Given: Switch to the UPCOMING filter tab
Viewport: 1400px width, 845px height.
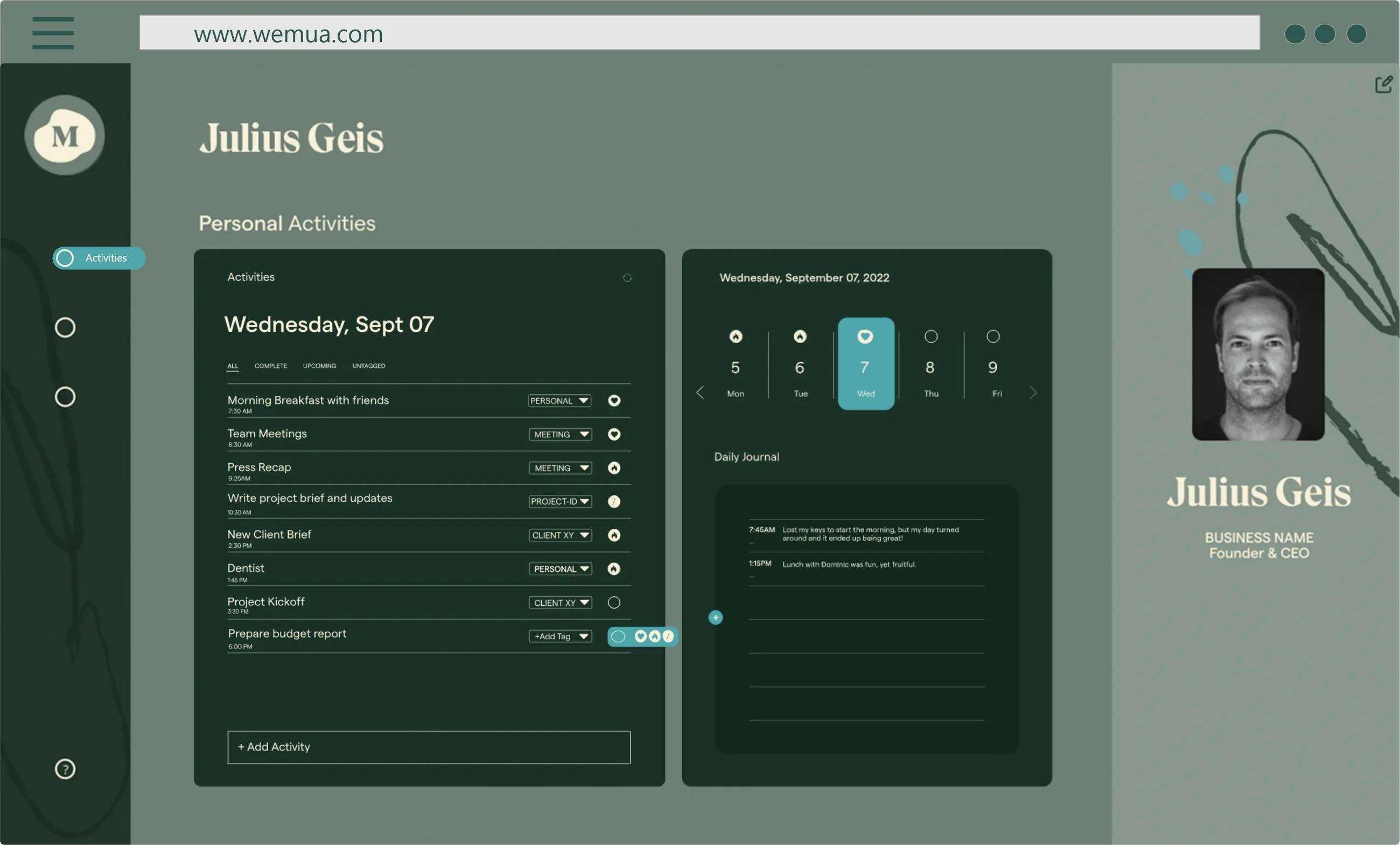Looking at the screenshot, I should coord(319,366).
